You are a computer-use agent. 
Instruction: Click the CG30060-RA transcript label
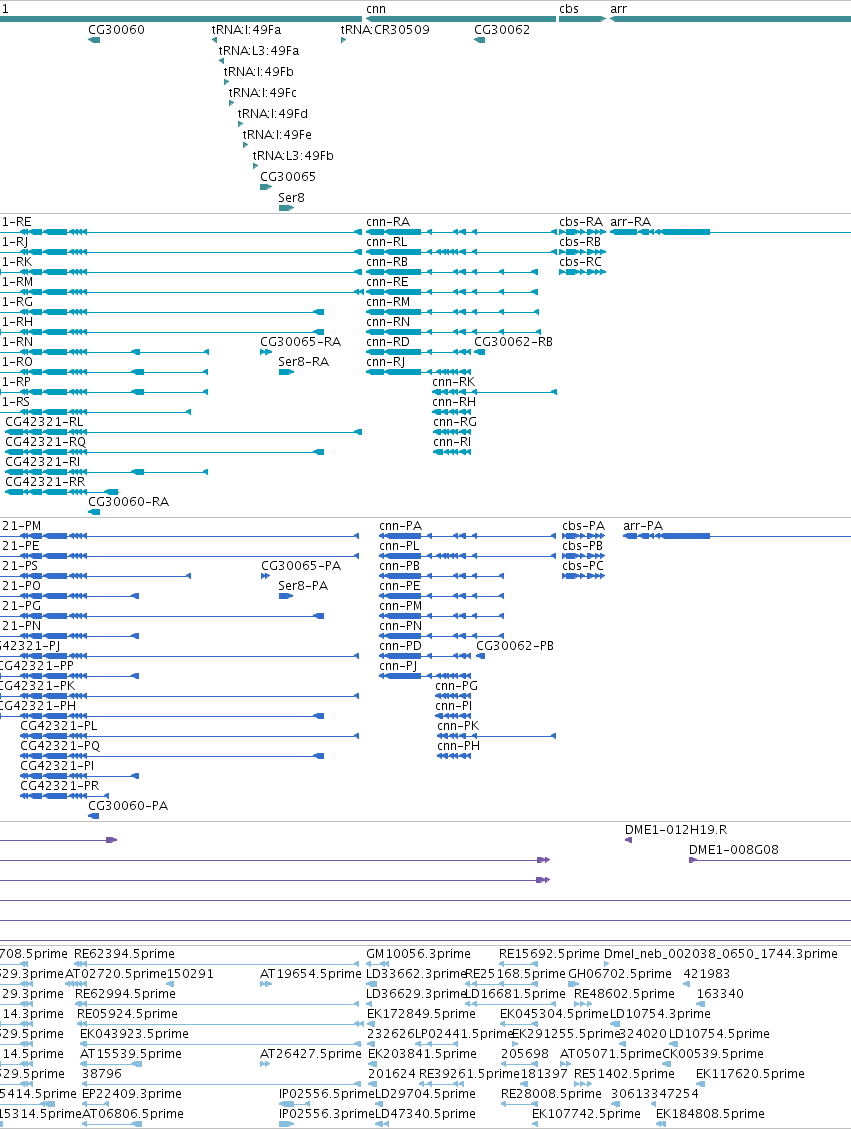tap(128, 502)
